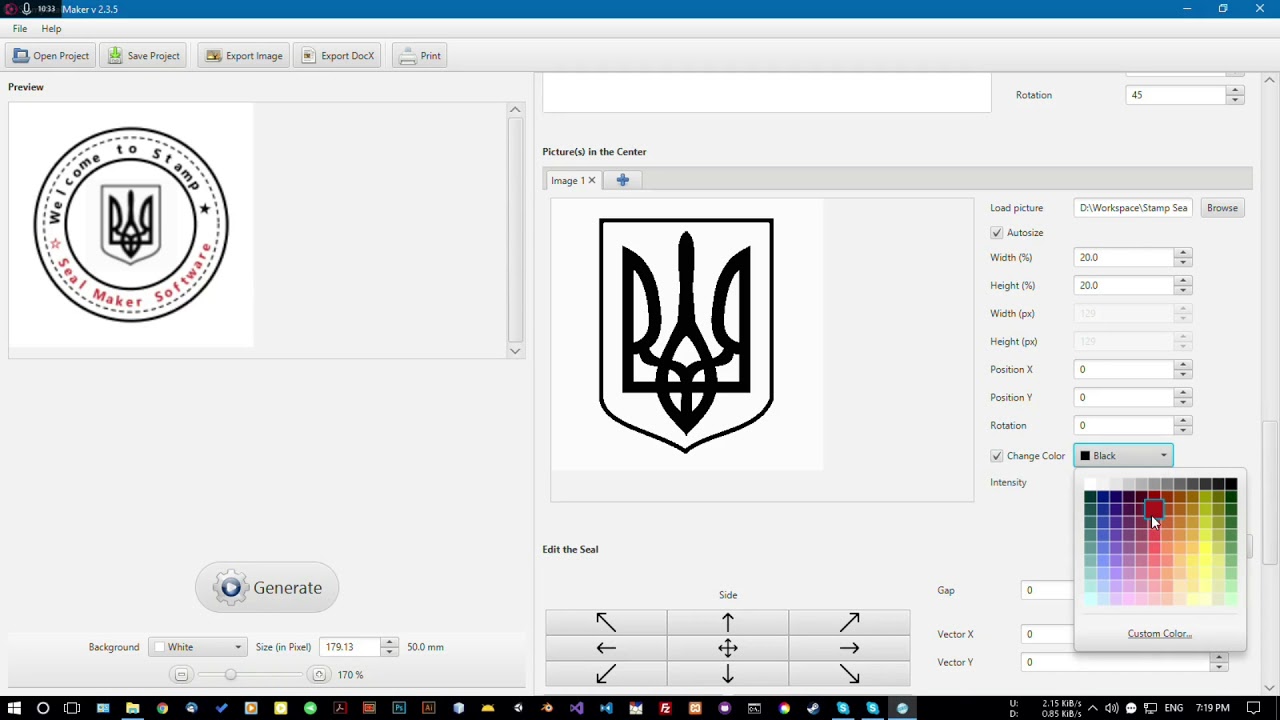Click the Gap input field

click(x=1048, y=590)
